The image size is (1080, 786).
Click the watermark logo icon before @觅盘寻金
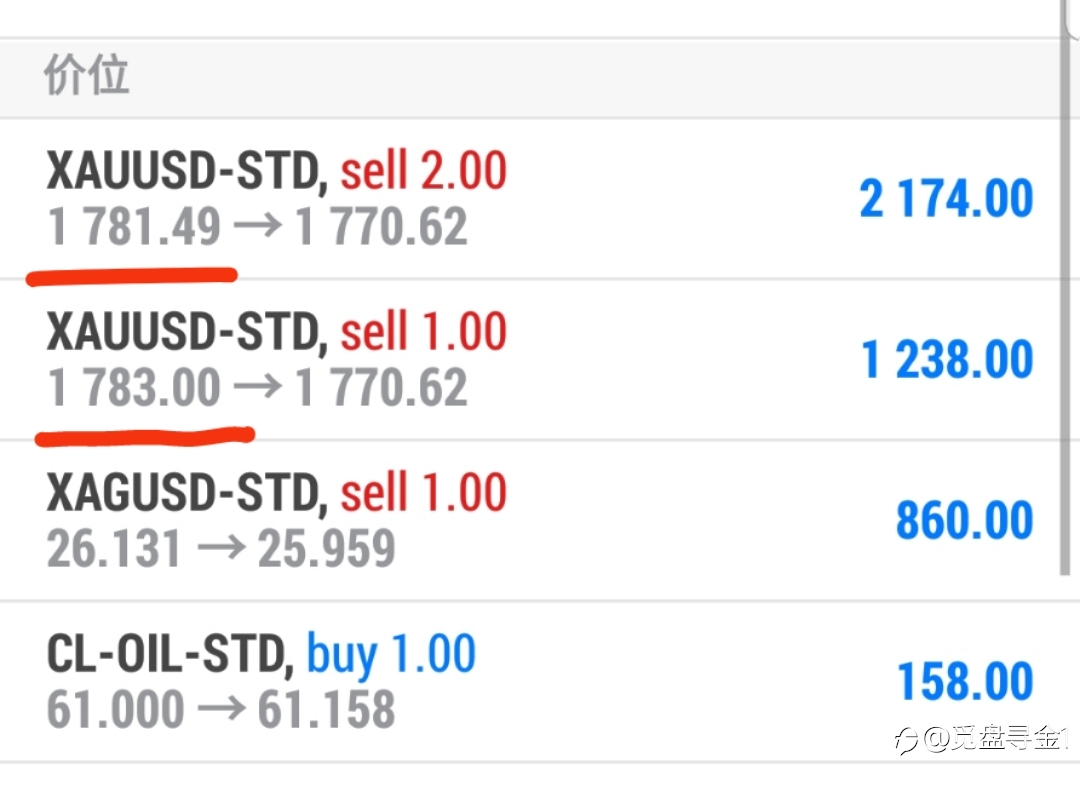906,741
